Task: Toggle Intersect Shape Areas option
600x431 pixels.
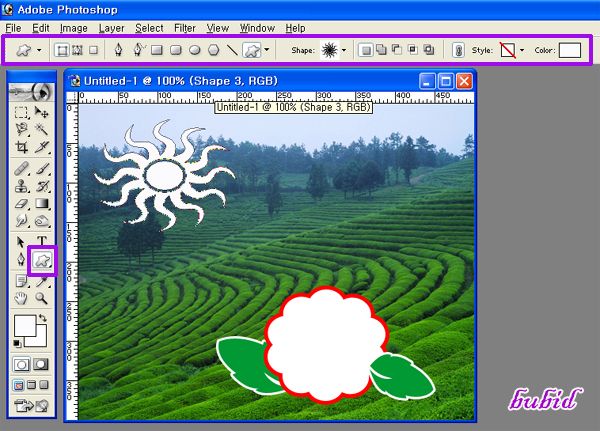Action: [x=413, y=50]
